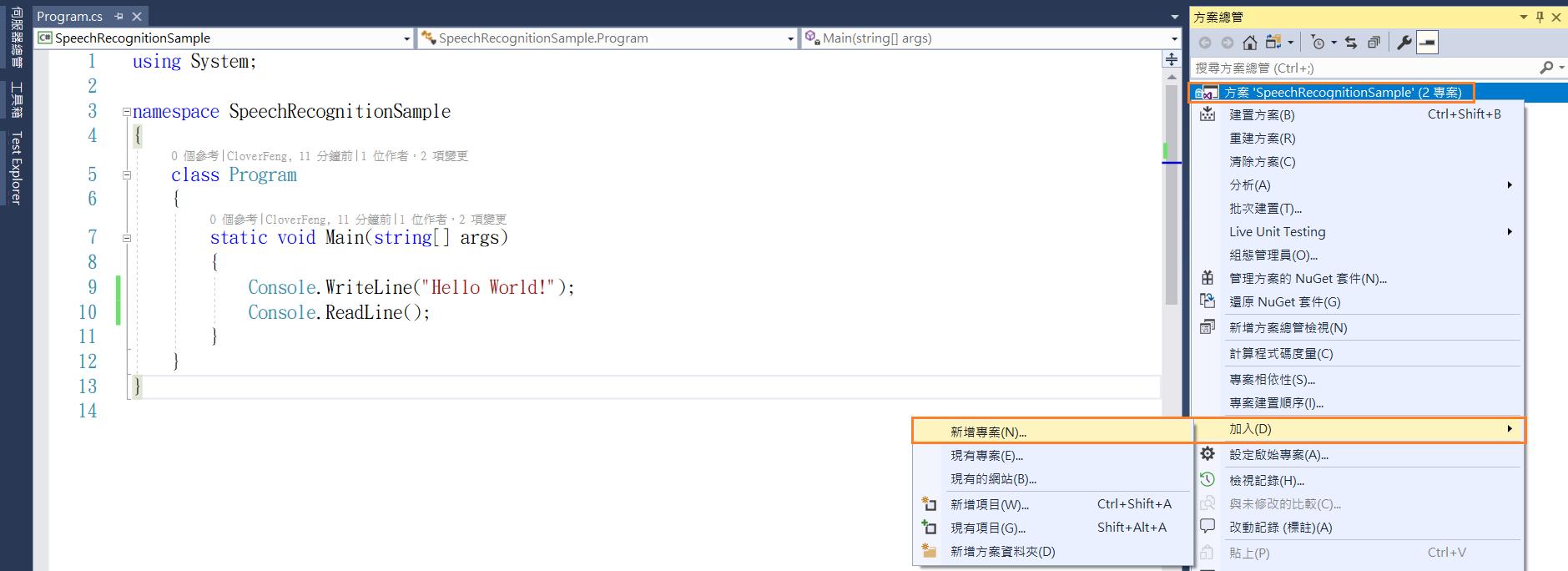1568x571 pixels.
Task: Click the 搜尋方案總管 search field
Action: click(x=1364, y=68)
